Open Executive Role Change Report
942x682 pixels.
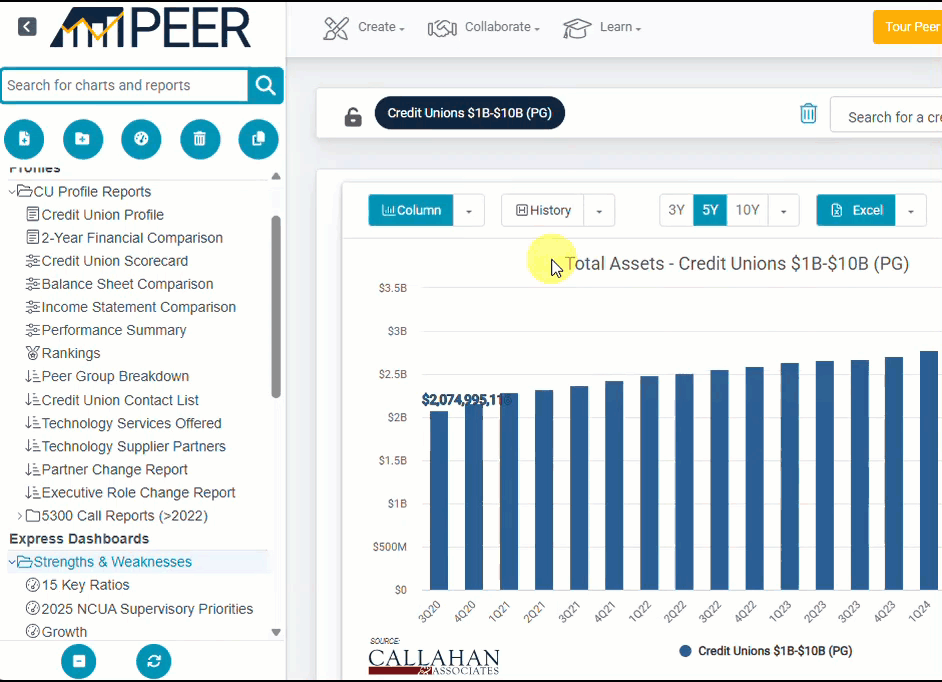click(x=130, y=493)
